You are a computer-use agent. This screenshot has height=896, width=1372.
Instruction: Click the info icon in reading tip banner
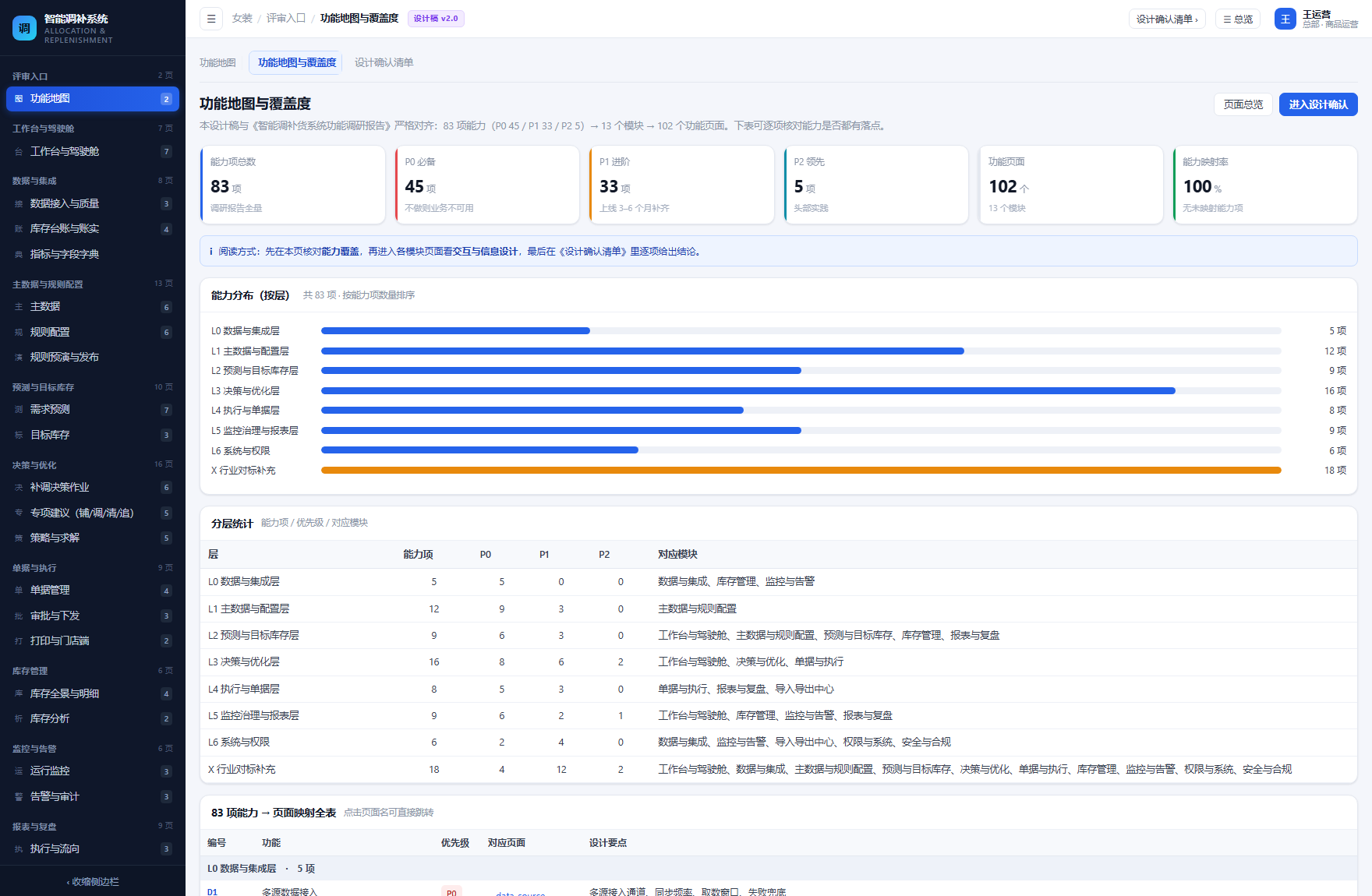(211, 252)
